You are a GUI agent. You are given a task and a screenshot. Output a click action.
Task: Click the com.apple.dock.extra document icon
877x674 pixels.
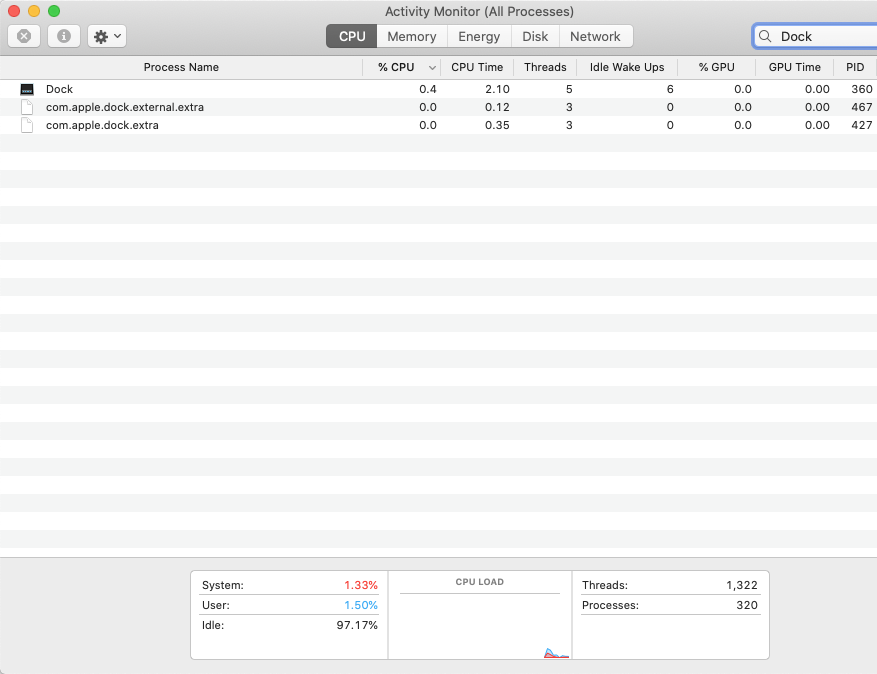tap(27, 125)
